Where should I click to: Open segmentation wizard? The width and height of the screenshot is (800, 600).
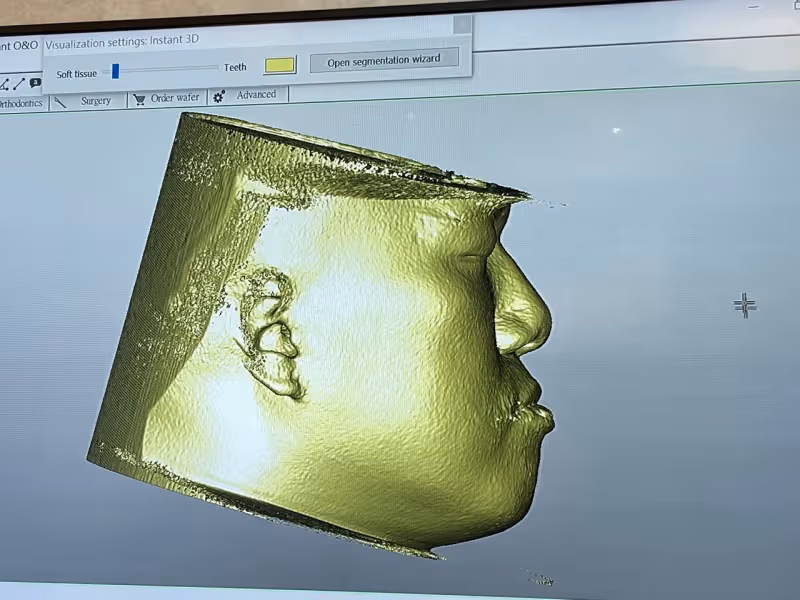pyautogui.click(x=384, y=60)
